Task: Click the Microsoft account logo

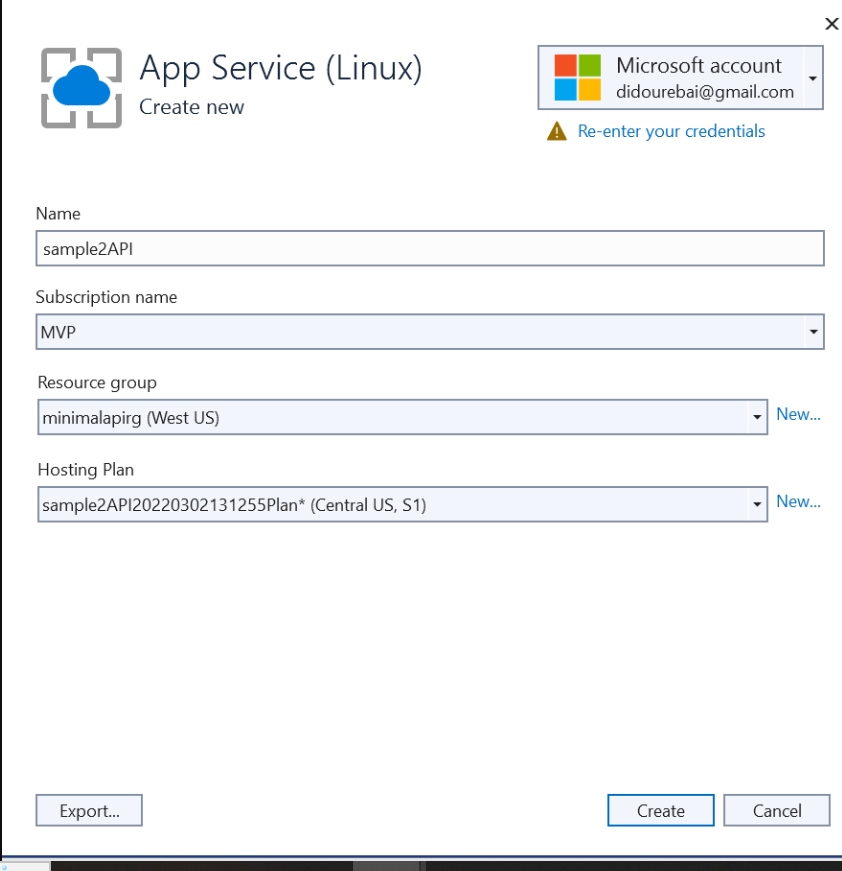Action: 578,77
